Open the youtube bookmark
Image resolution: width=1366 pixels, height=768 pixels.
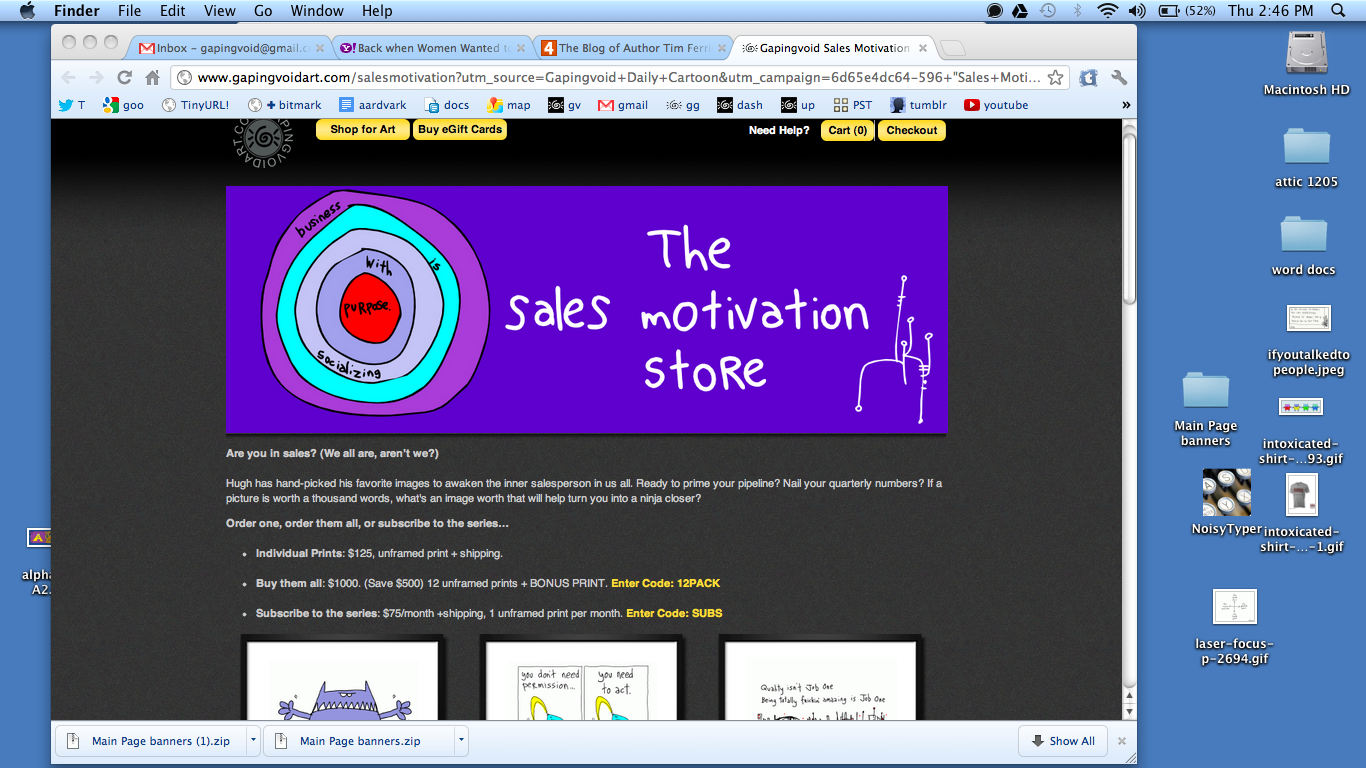(x=996, y=105)
